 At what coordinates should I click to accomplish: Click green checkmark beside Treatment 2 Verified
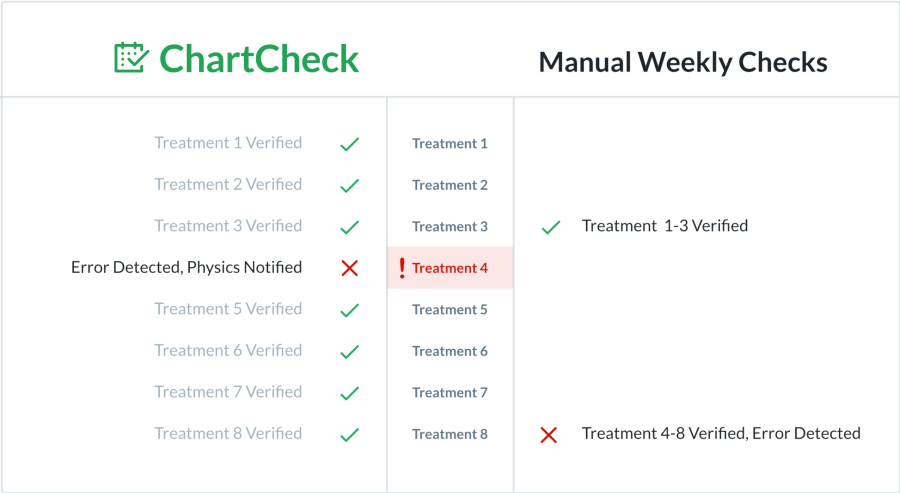click(350, 185)
